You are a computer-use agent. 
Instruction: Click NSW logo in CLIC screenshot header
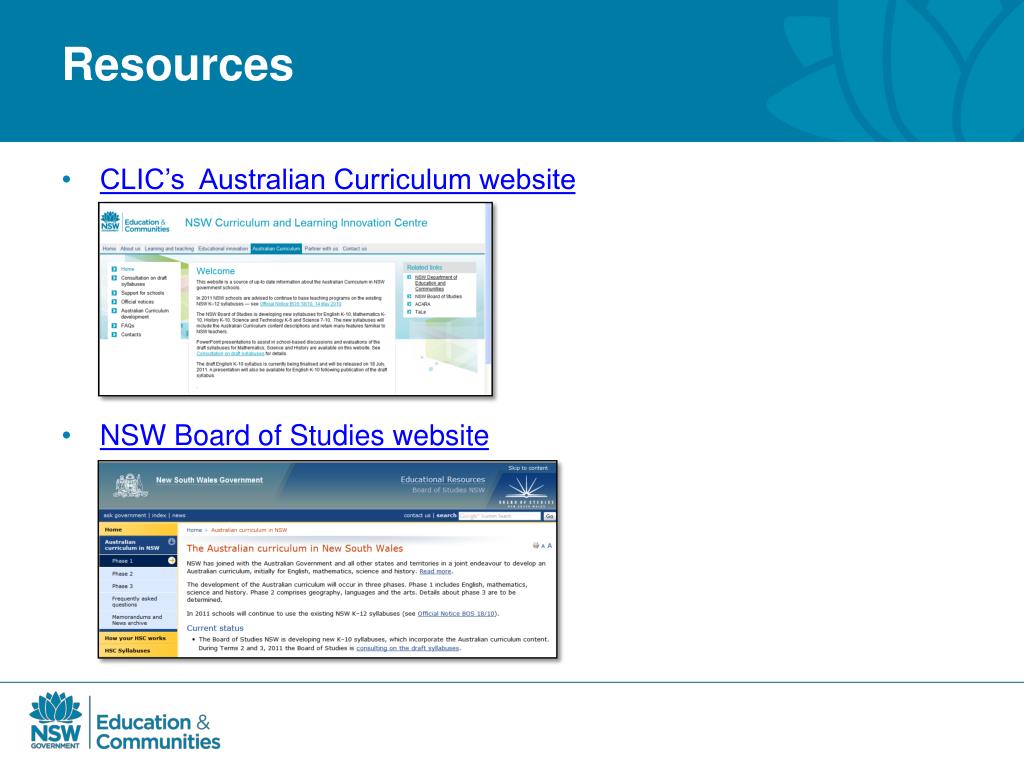pos(110,222)
